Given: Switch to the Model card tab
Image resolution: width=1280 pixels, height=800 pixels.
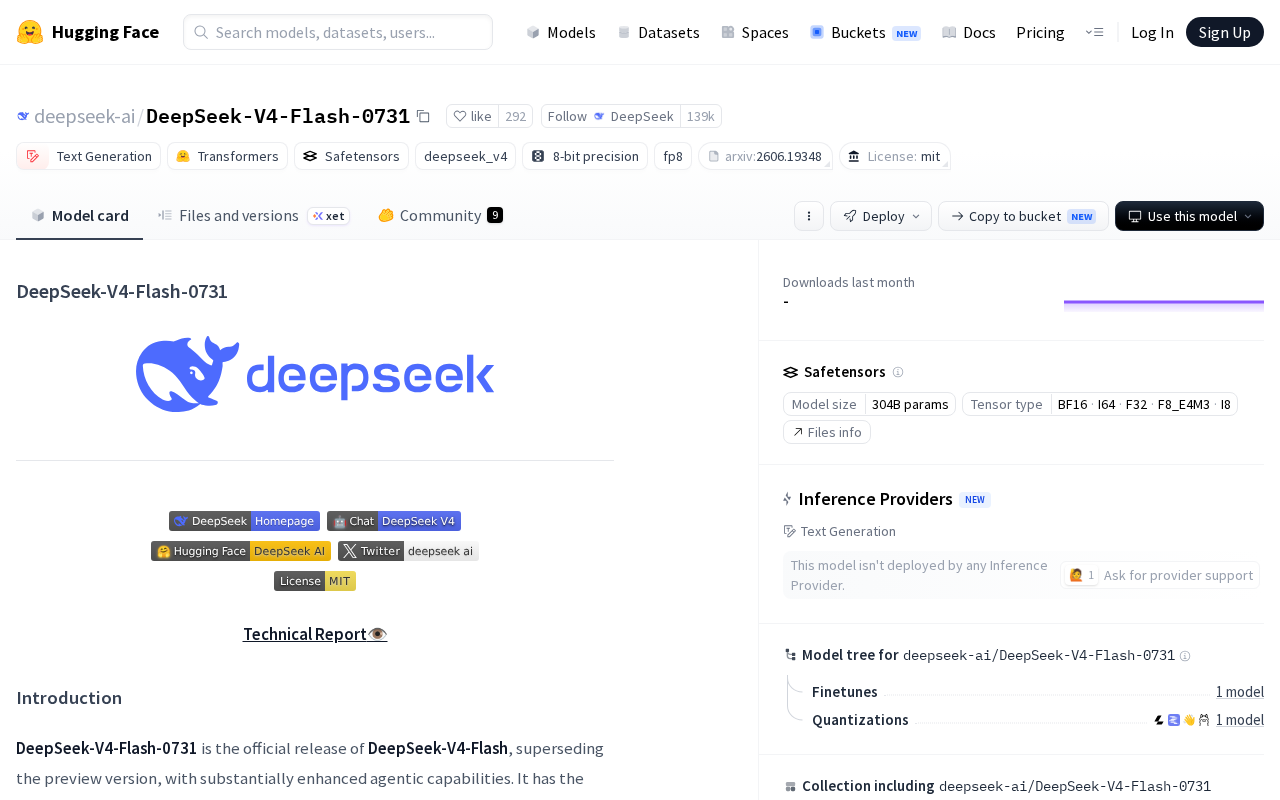Looking at the screenshot, I should coord(80,215).
